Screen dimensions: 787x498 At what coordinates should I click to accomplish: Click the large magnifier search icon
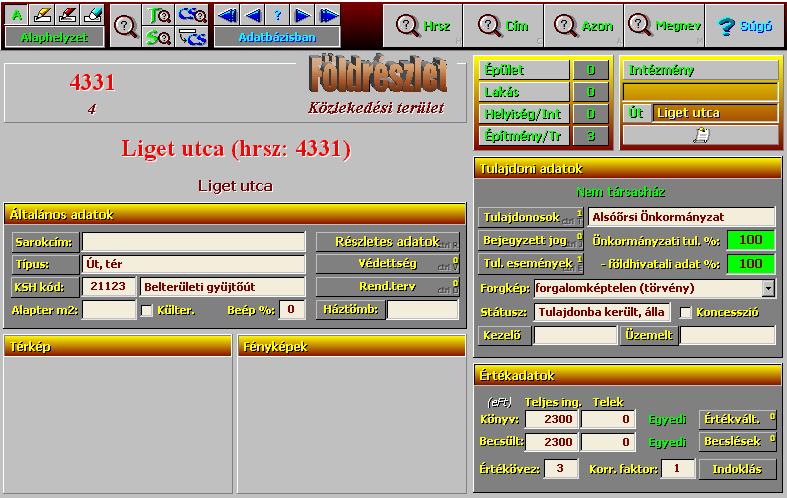click(125, 26)
